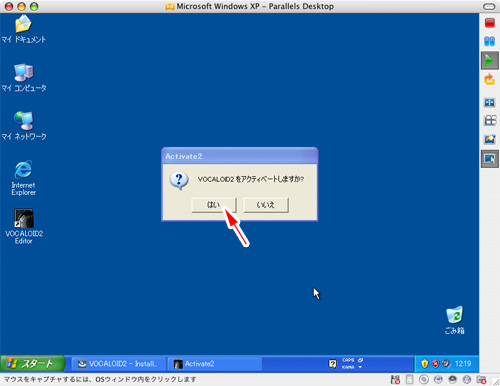Viewport: 500px width, 386px height.
Task: Switch to VOCALOID2 - Install taskbar item
Action: point(119,364)
